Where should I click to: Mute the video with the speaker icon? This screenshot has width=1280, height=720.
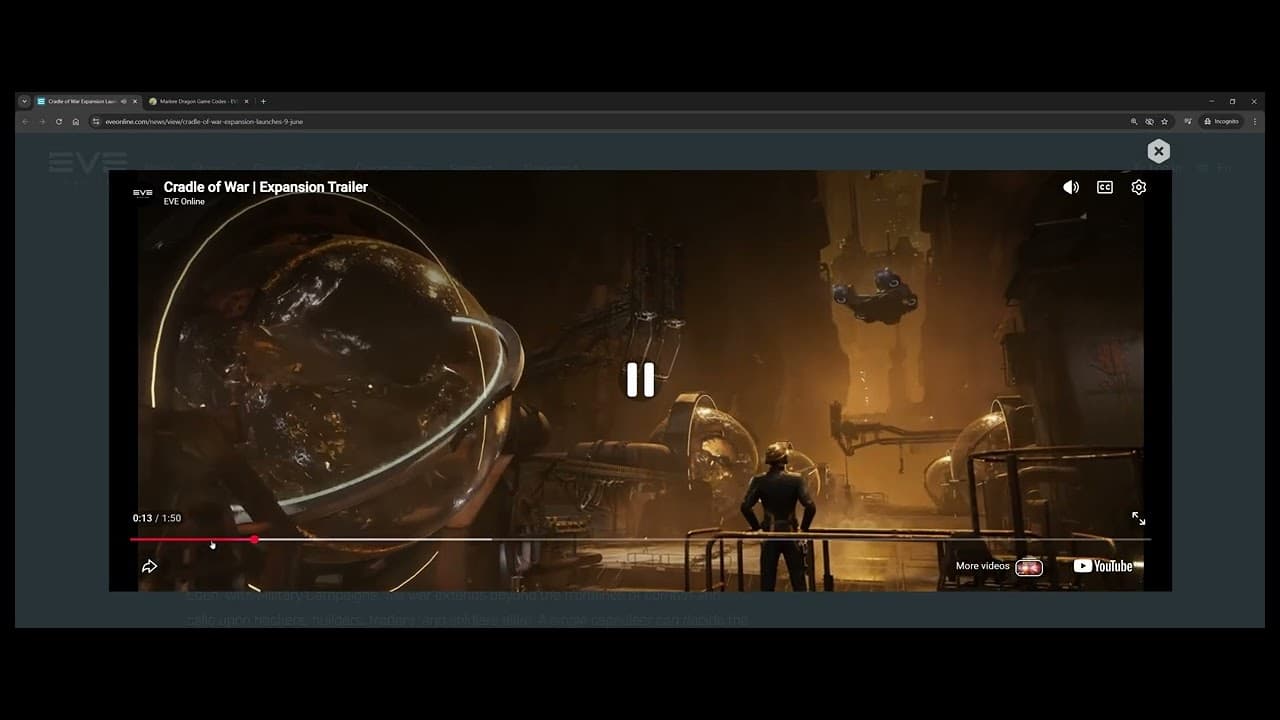point(1071,187)
